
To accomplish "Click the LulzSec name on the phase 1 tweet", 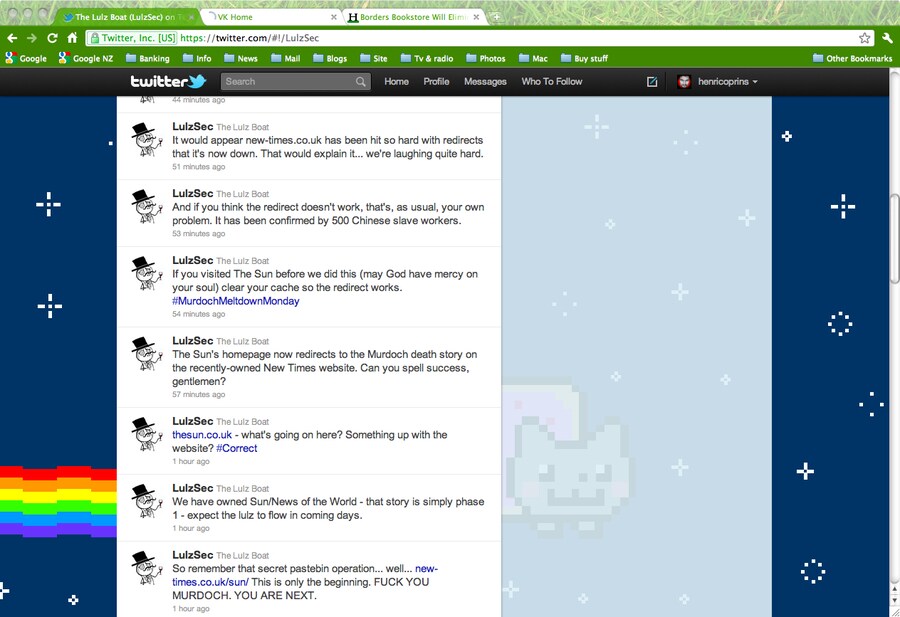I will [192, 488].
